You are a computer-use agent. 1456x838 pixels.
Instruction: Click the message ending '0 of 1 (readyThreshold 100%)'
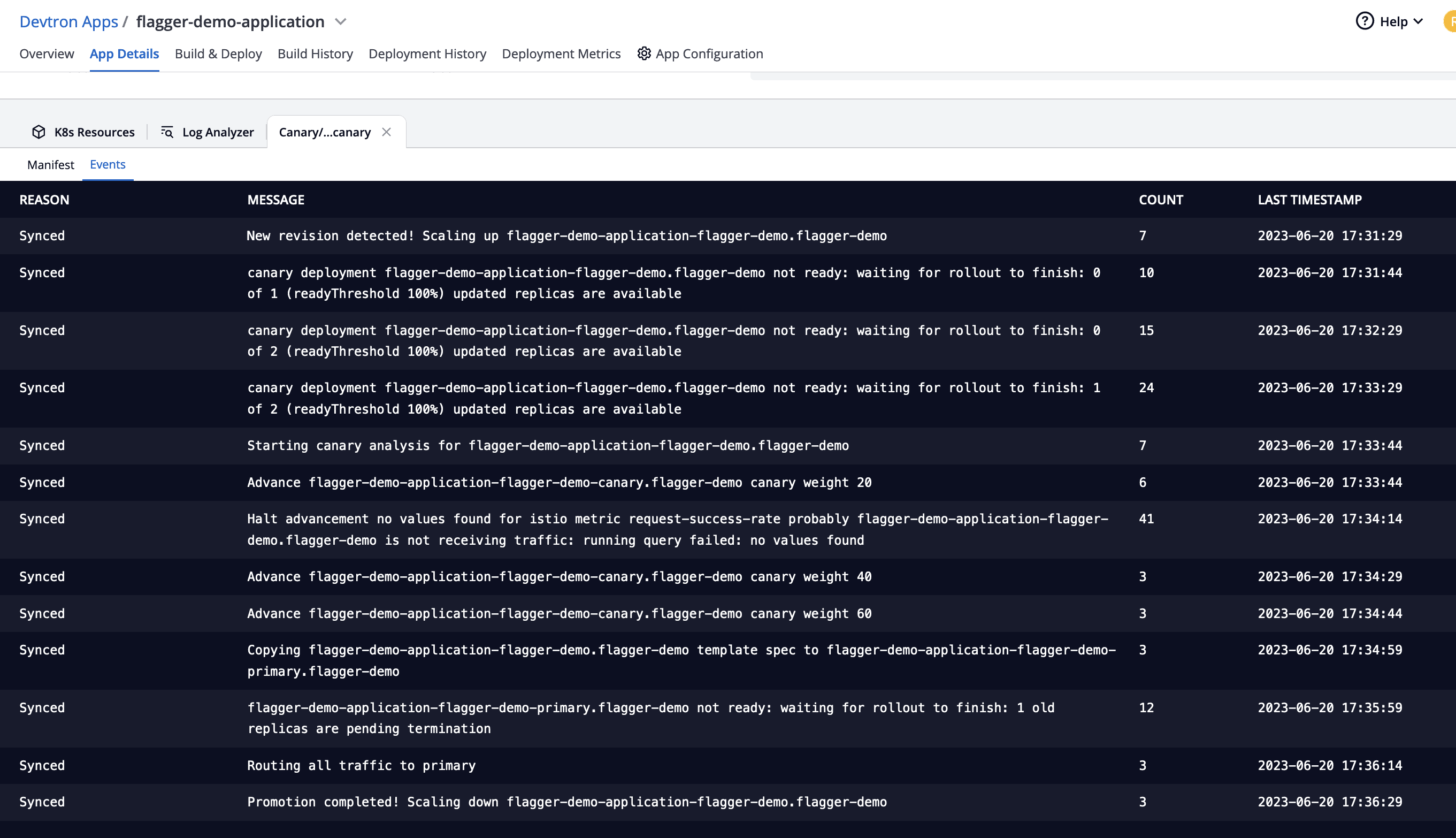pyautogui.click(x=673, y=283)
